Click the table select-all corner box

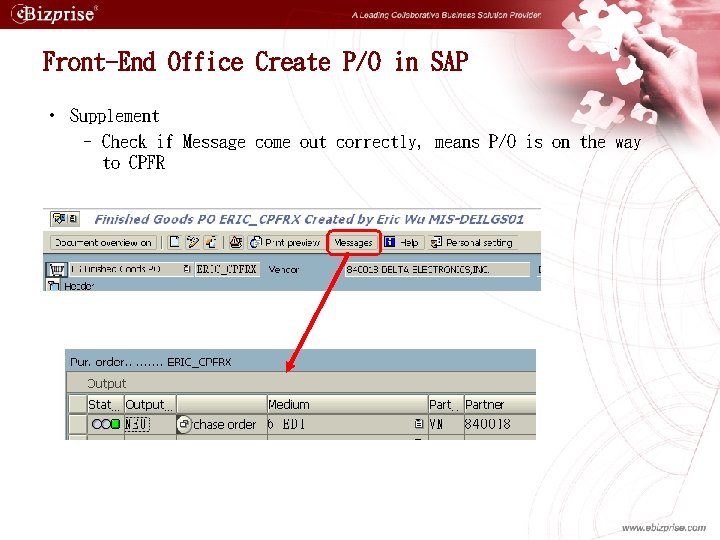tap(78, 404)
